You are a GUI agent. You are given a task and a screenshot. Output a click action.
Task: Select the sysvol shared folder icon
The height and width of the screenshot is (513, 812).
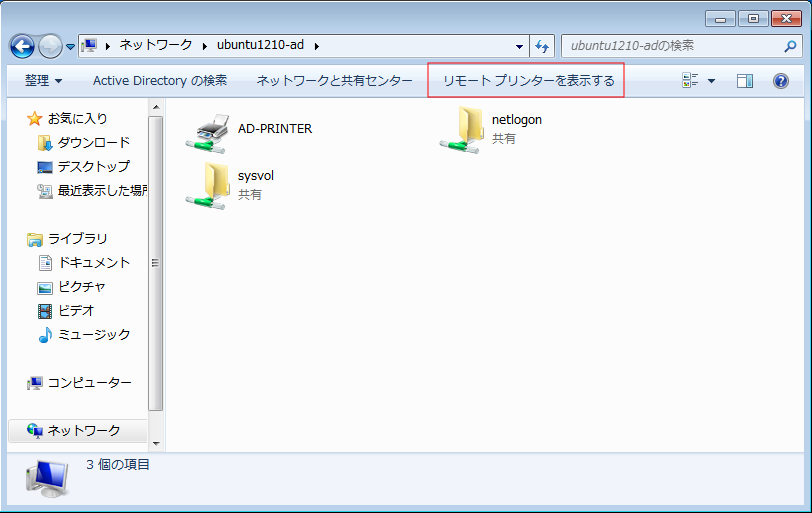(208, 186)
